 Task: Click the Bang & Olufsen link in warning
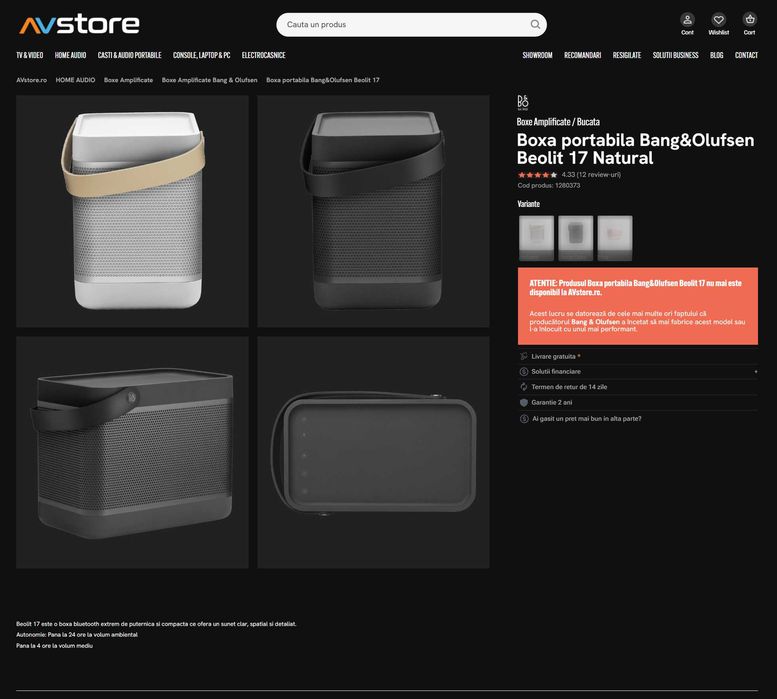pyautogui.click(x=595, y=322)
